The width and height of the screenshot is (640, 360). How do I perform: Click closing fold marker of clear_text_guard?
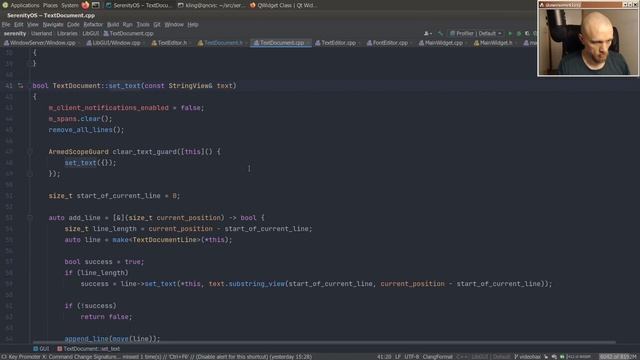pyautogui.click(x=30, y=174)
